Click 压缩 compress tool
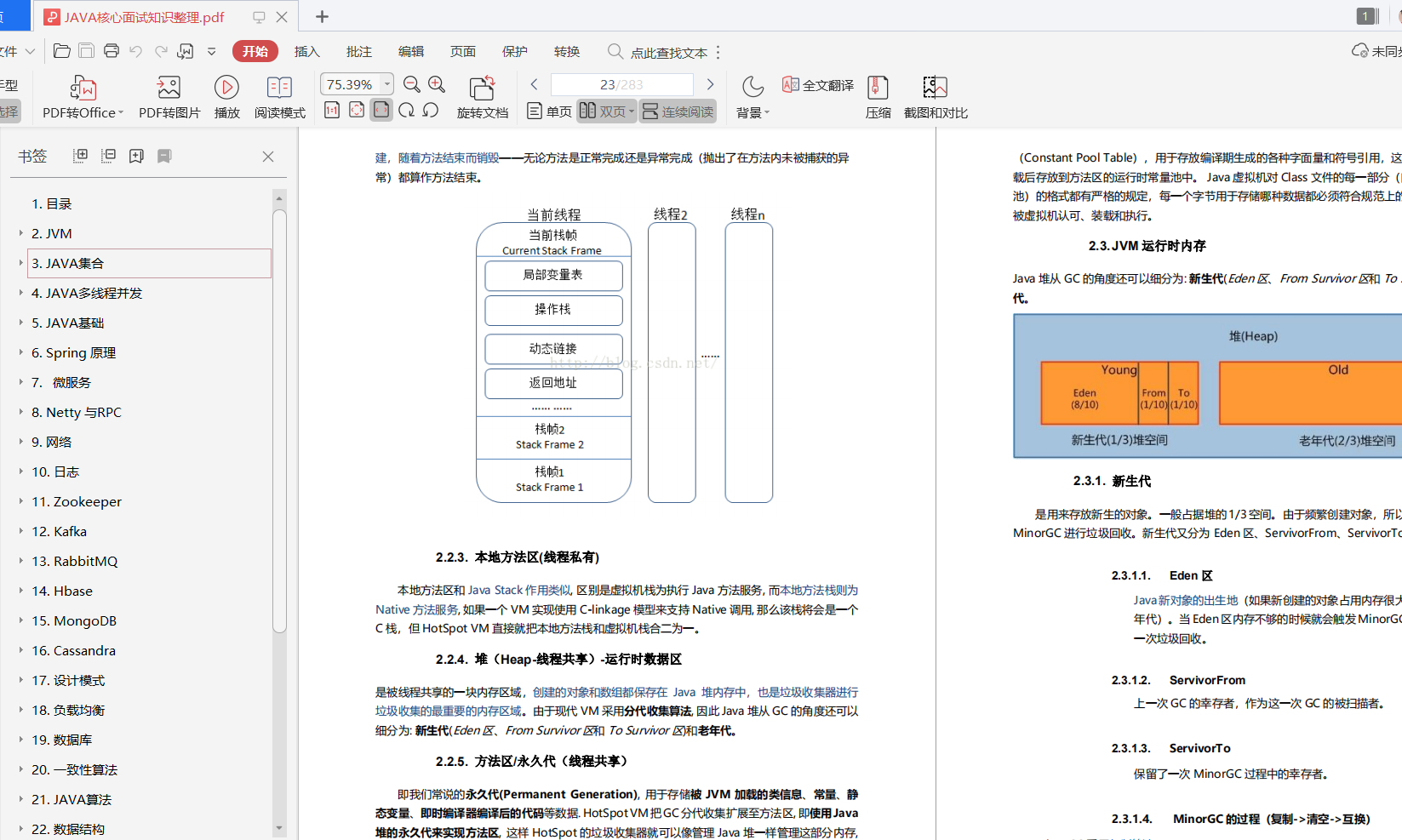The width and height of the screenshot is (1402, 840). pyautogui.click(x=878, y=97)
